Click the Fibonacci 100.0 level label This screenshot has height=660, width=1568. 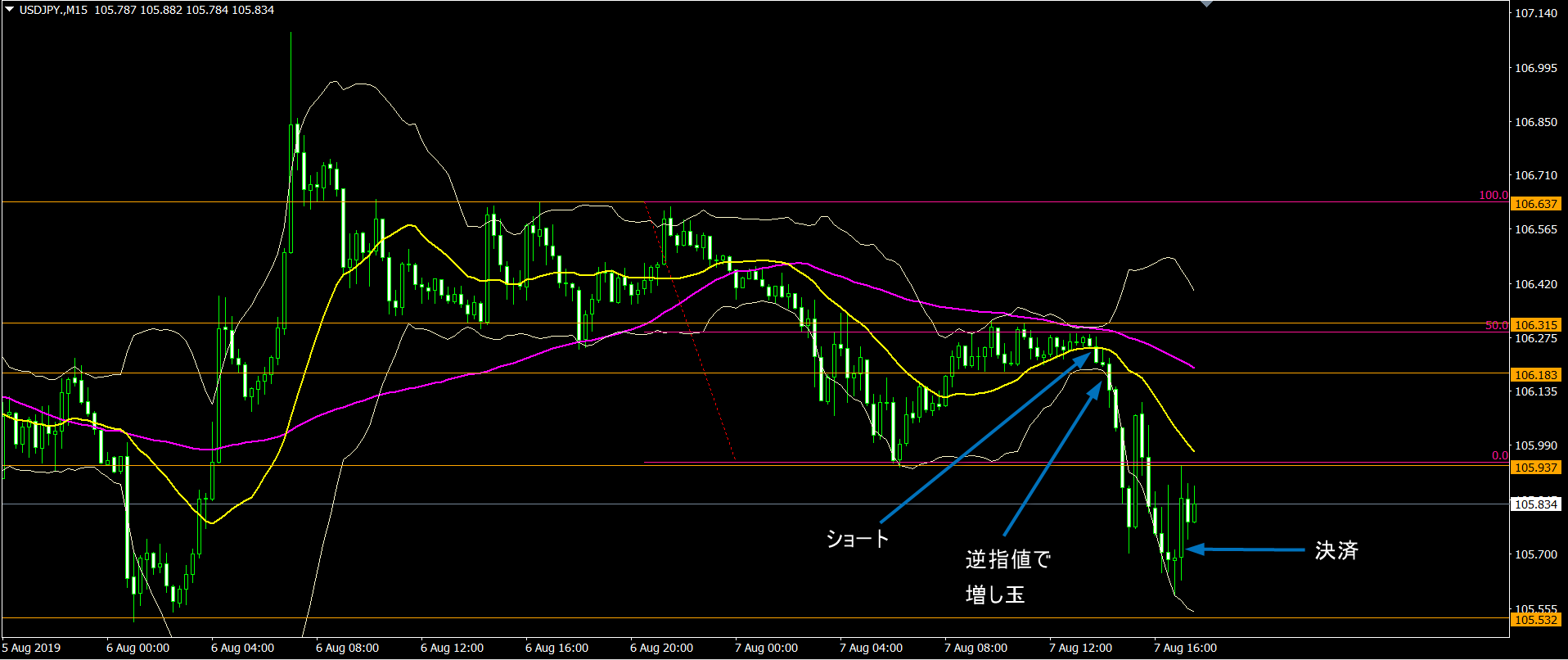click(x=1493, y=195)
